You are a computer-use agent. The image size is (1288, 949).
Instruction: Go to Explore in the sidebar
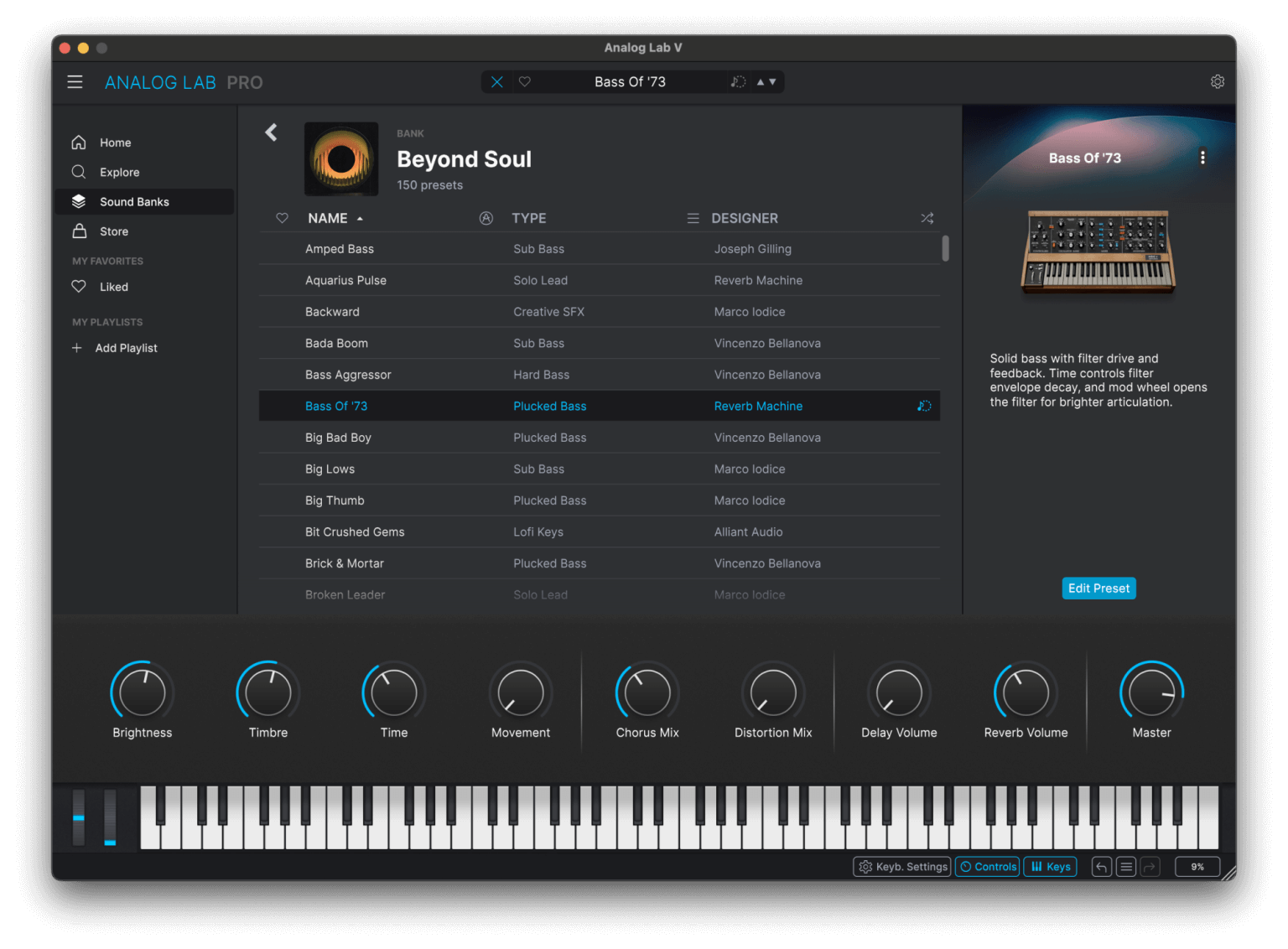click(x=119, y=172)
